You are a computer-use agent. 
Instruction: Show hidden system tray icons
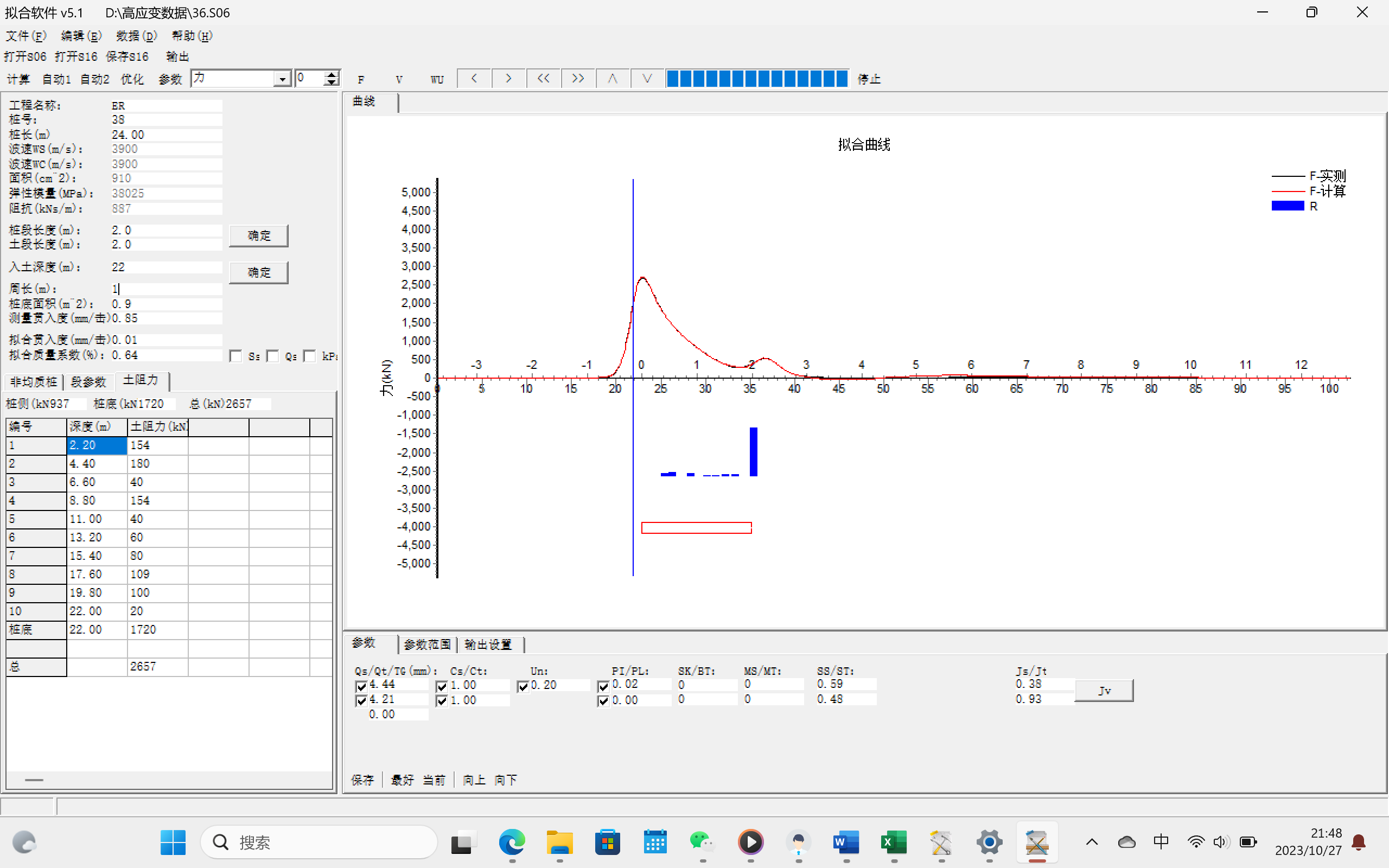pyautogui.click(x=1092, y=842)
